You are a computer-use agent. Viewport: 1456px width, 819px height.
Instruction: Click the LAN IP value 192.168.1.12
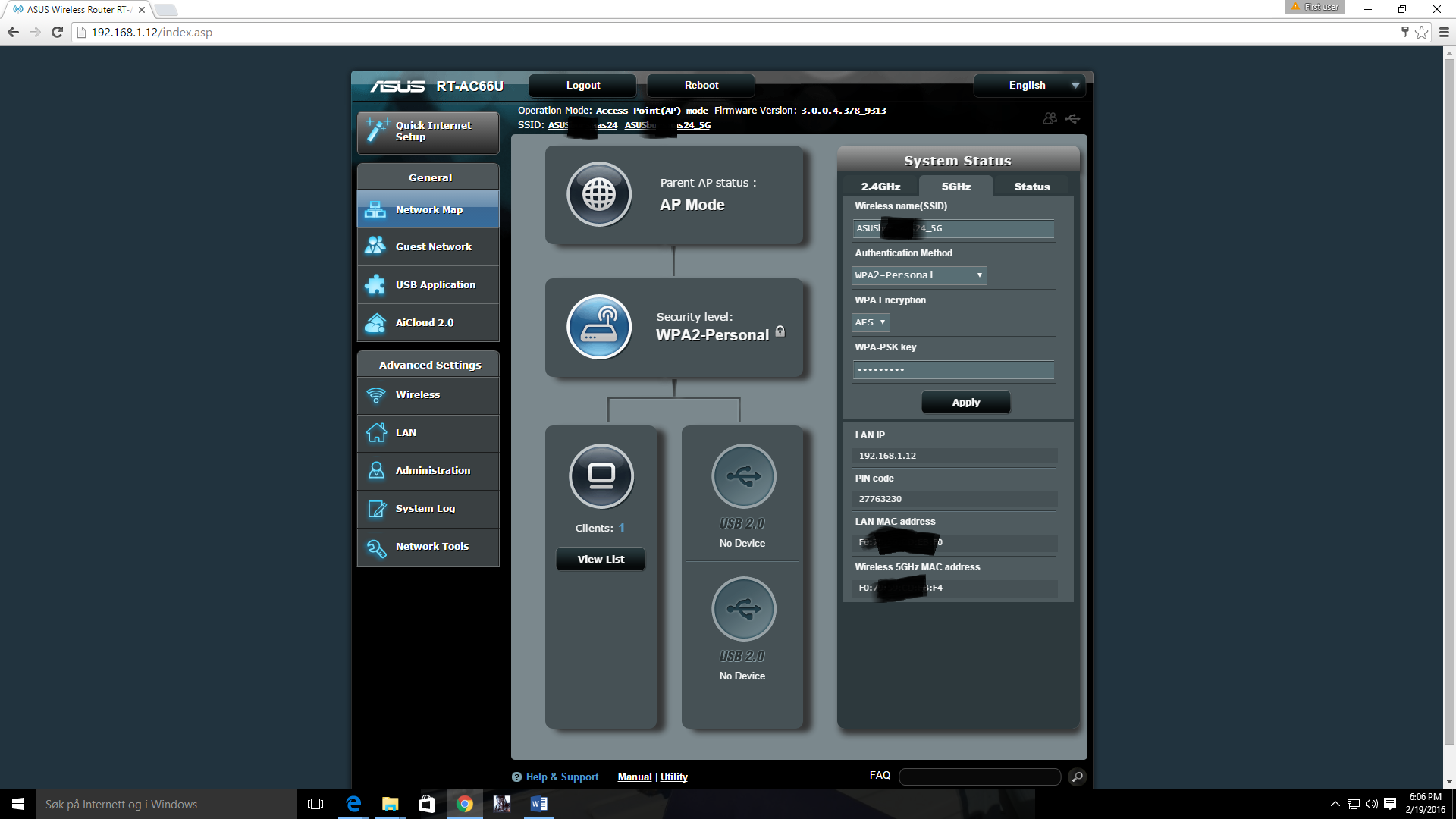[x=887, y=456]
